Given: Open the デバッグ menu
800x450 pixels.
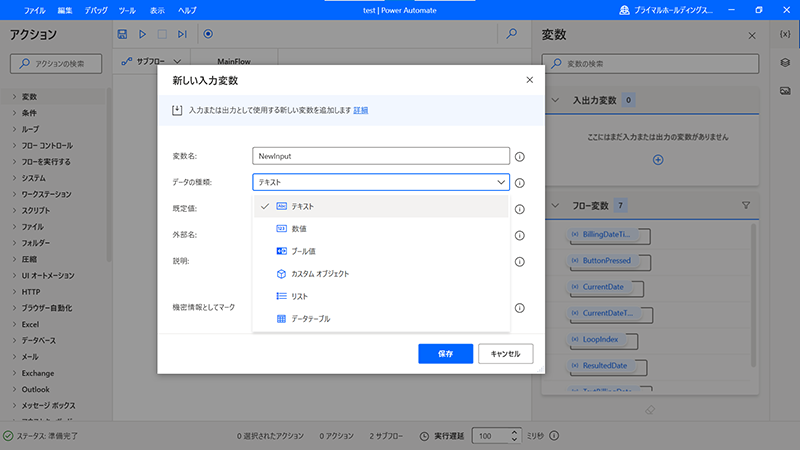Looking at the screenshot, I should pos(97,9).
